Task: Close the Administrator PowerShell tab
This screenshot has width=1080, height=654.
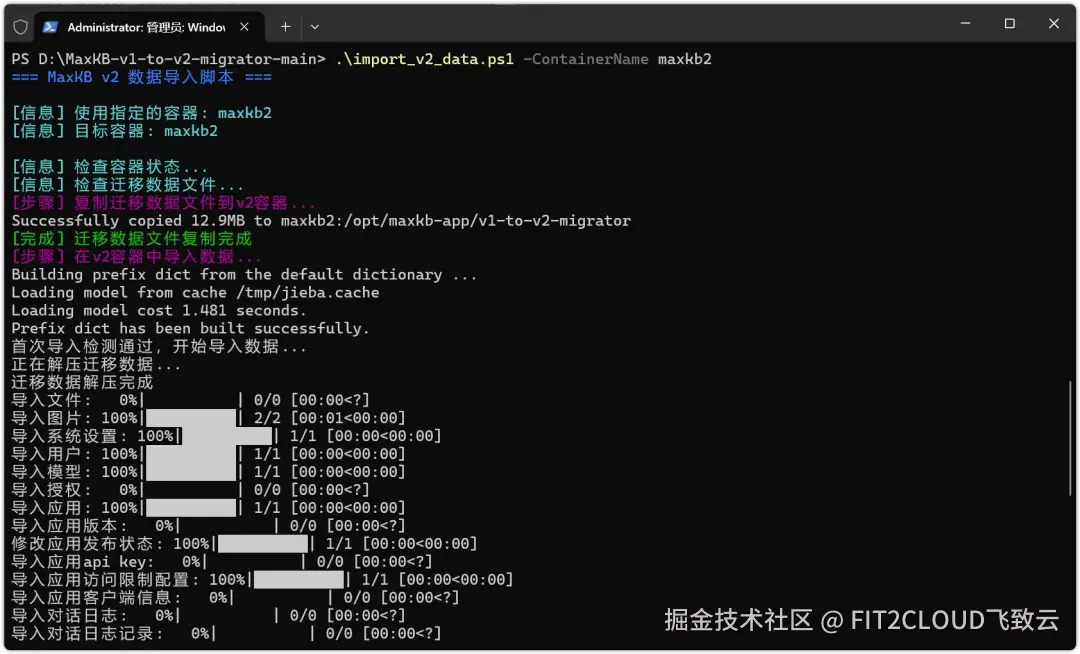Action: (245, 27)
